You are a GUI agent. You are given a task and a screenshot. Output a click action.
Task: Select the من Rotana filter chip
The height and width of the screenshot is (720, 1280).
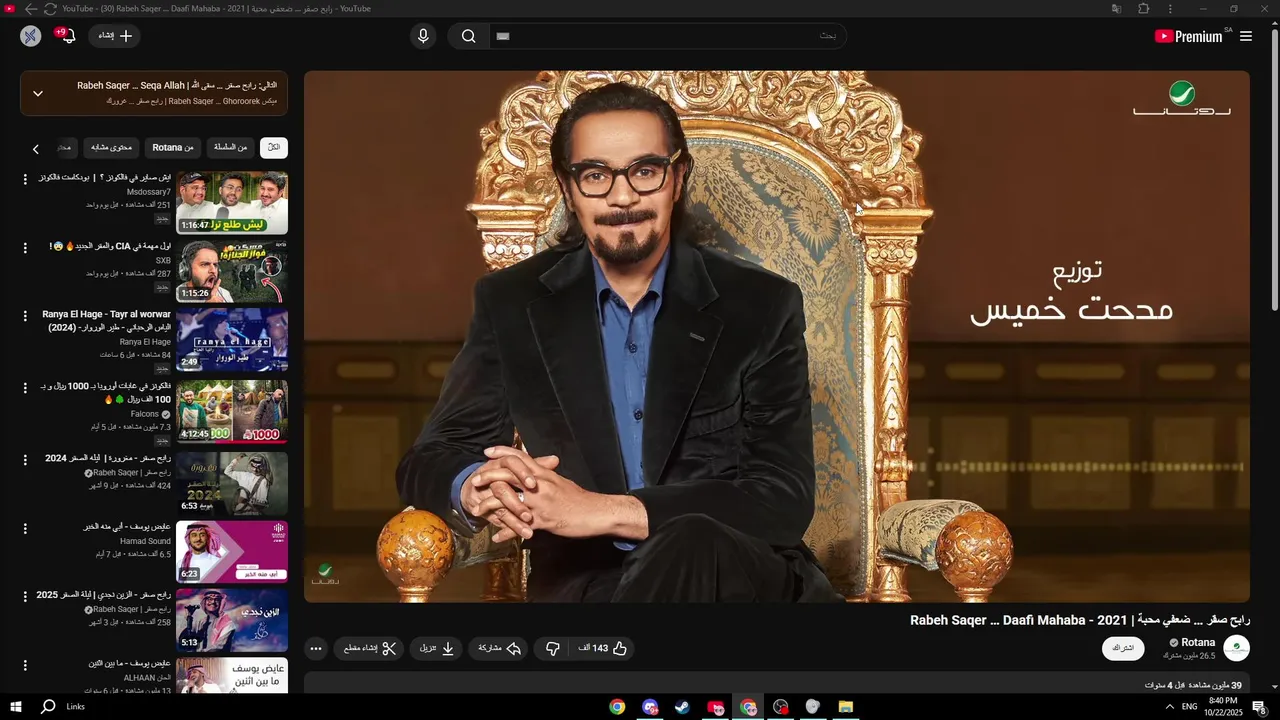[173, 148]
